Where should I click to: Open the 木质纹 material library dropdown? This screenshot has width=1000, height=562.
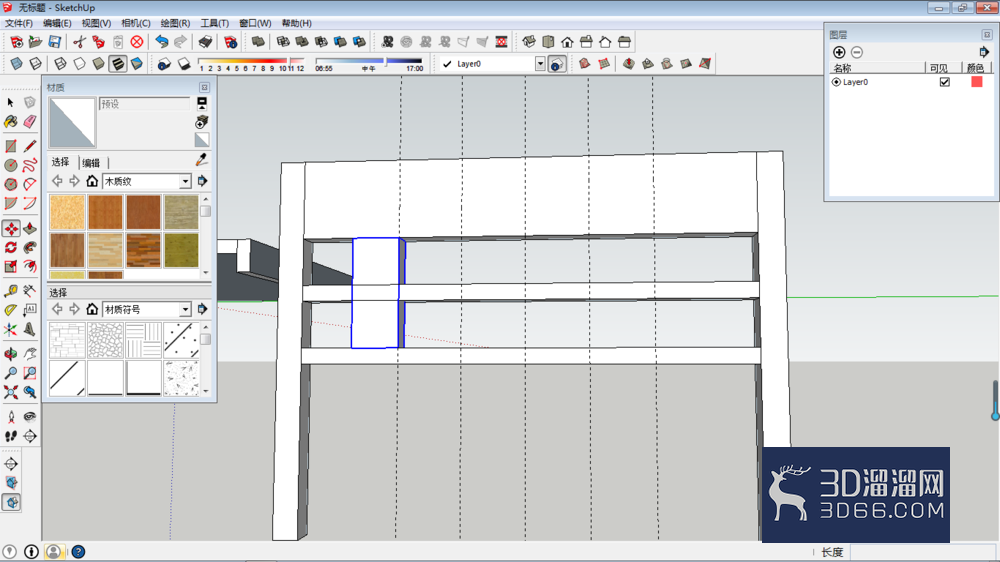(185, 182)
